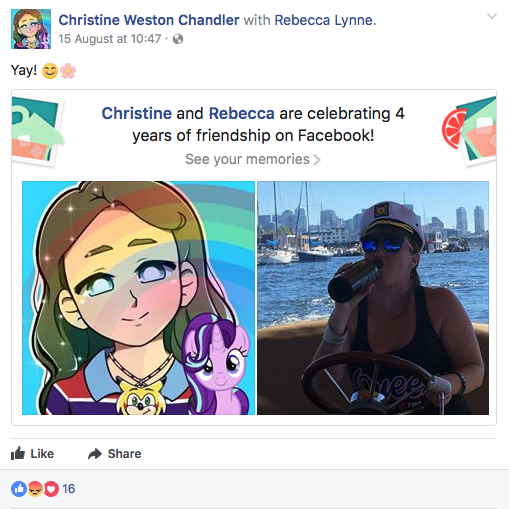
Task: Click the public globe audience icon
Action: [178, 39]
